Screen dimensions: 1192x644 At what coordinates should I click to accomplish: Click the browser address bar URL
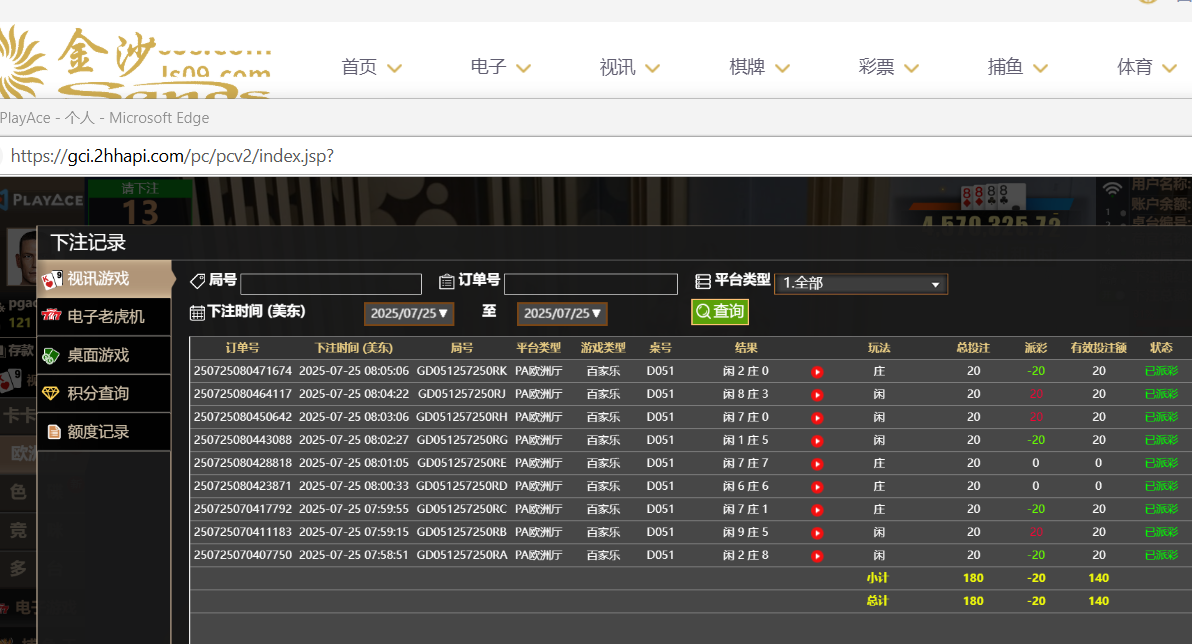click(170, 157)
